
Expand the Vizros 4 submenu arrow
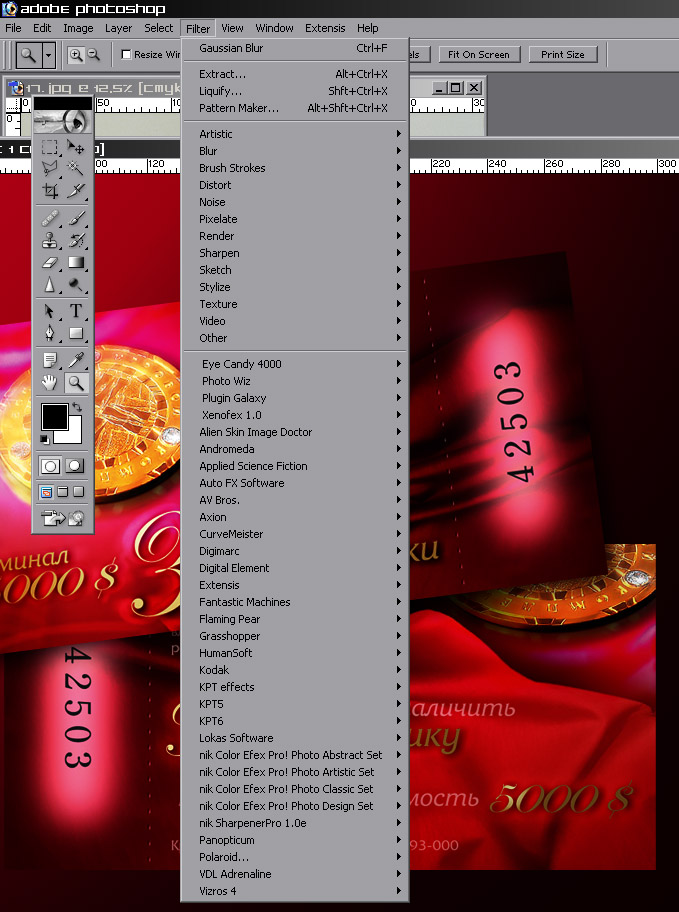[x=399, y=890]
